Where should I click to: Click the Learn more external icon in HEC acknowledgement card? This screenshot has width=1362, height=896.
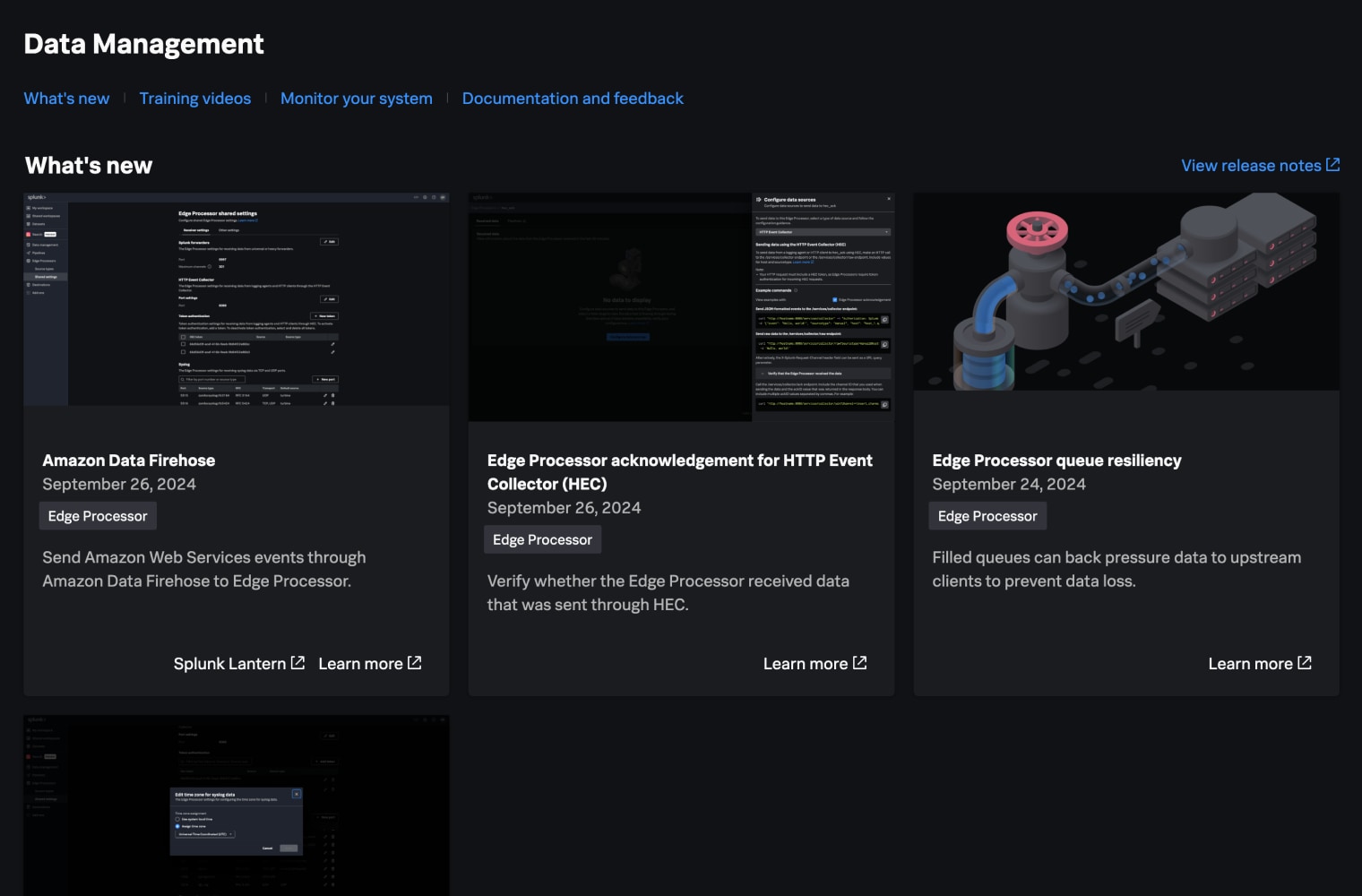pos(859,663)
